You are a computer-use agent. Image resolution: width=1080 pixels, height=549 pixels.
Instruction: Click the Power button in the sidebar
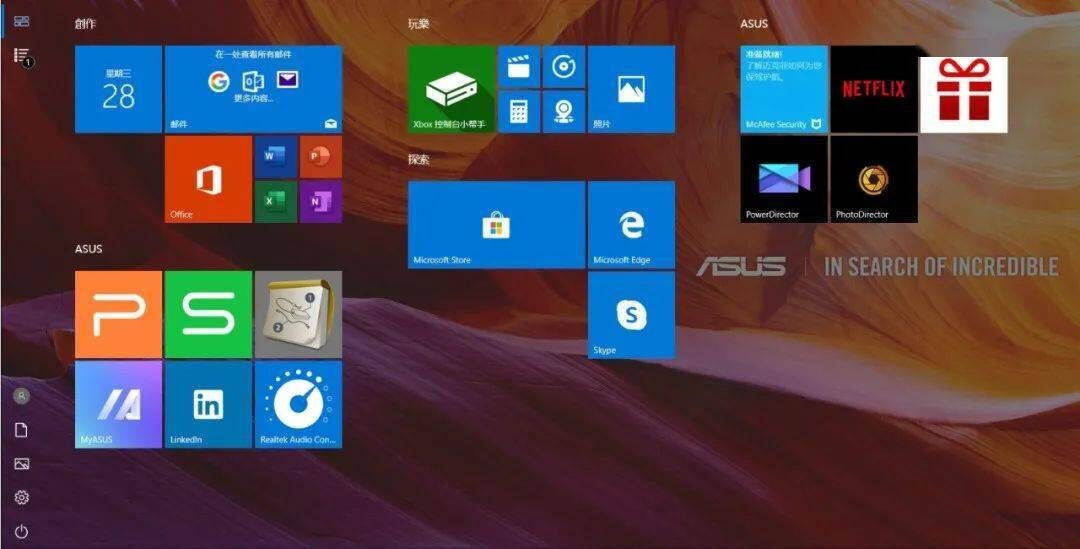(21, 531)
